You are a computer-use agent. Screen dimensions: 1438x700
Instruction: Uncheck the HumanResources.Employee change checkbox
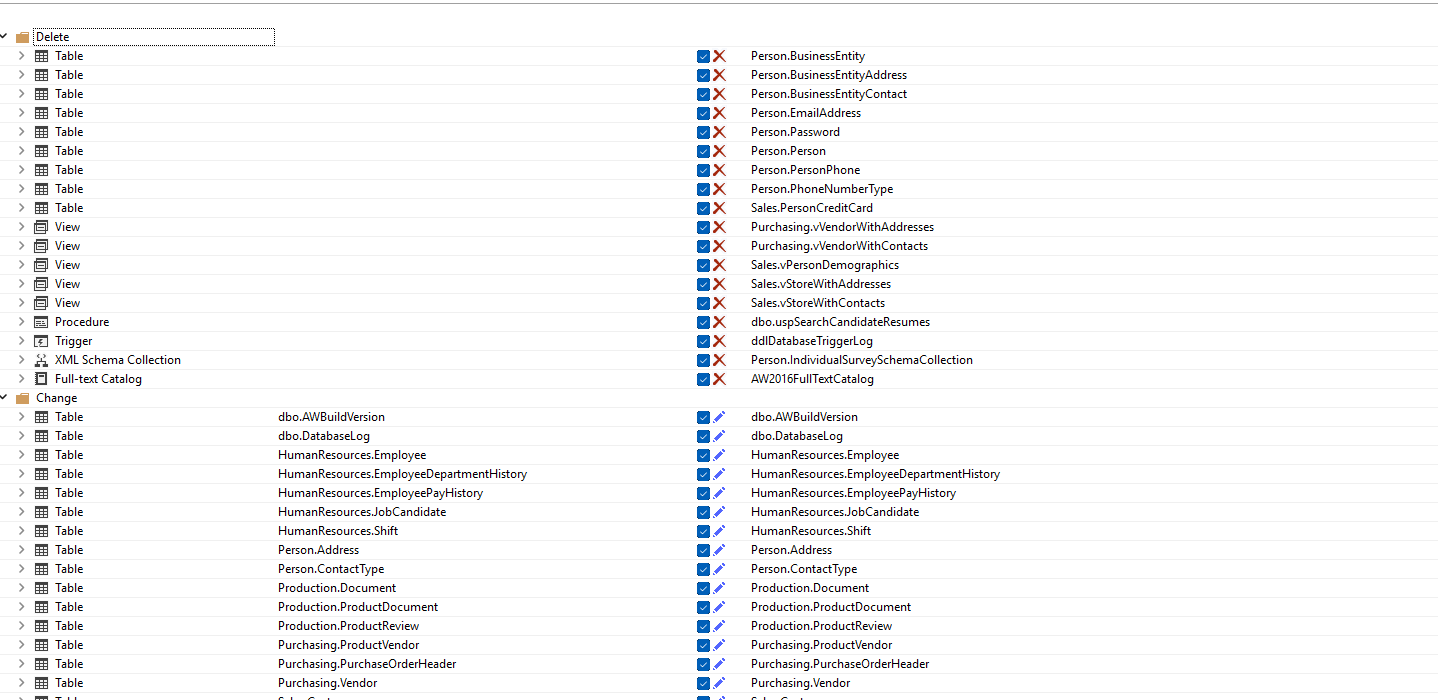click(703, 455)
